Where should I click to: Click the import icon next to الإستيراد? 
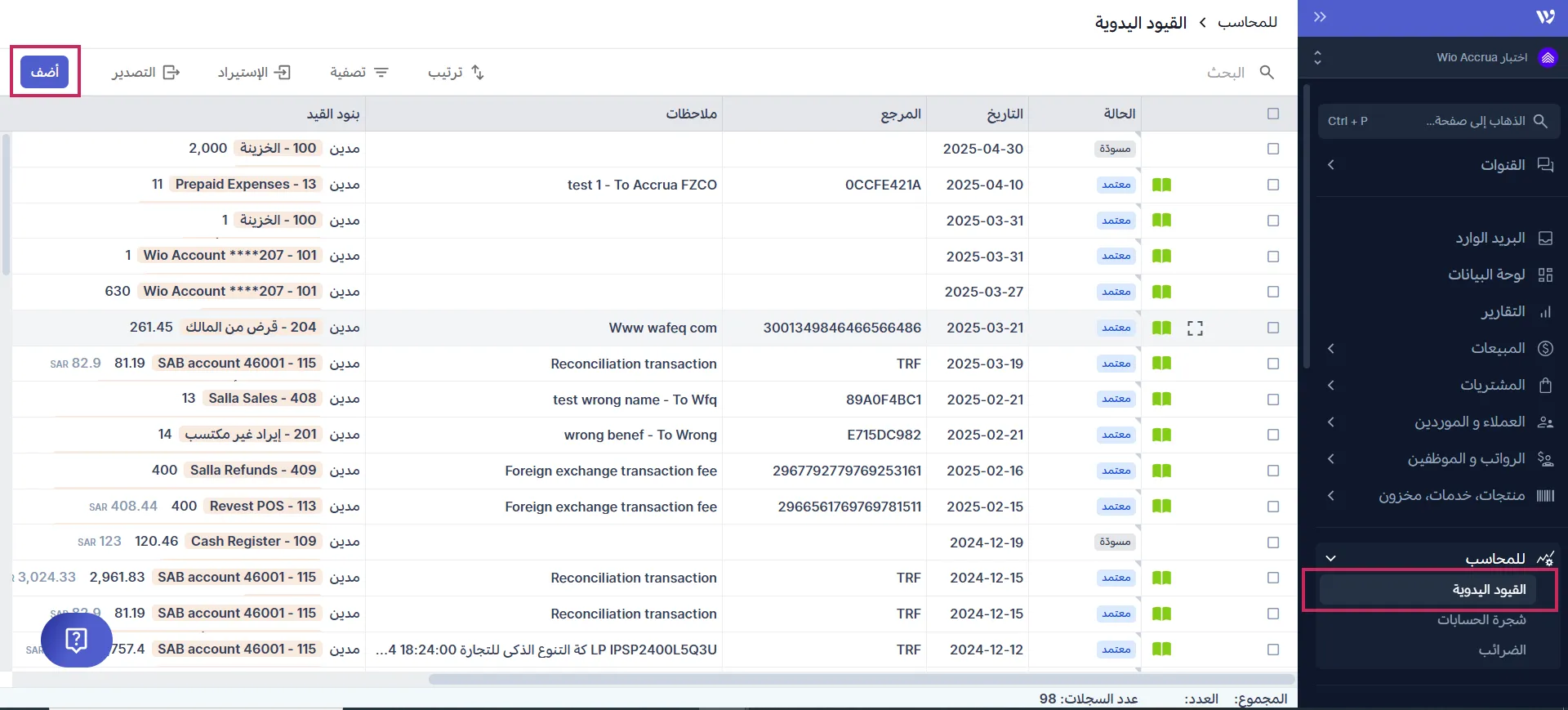click(282, 73)
